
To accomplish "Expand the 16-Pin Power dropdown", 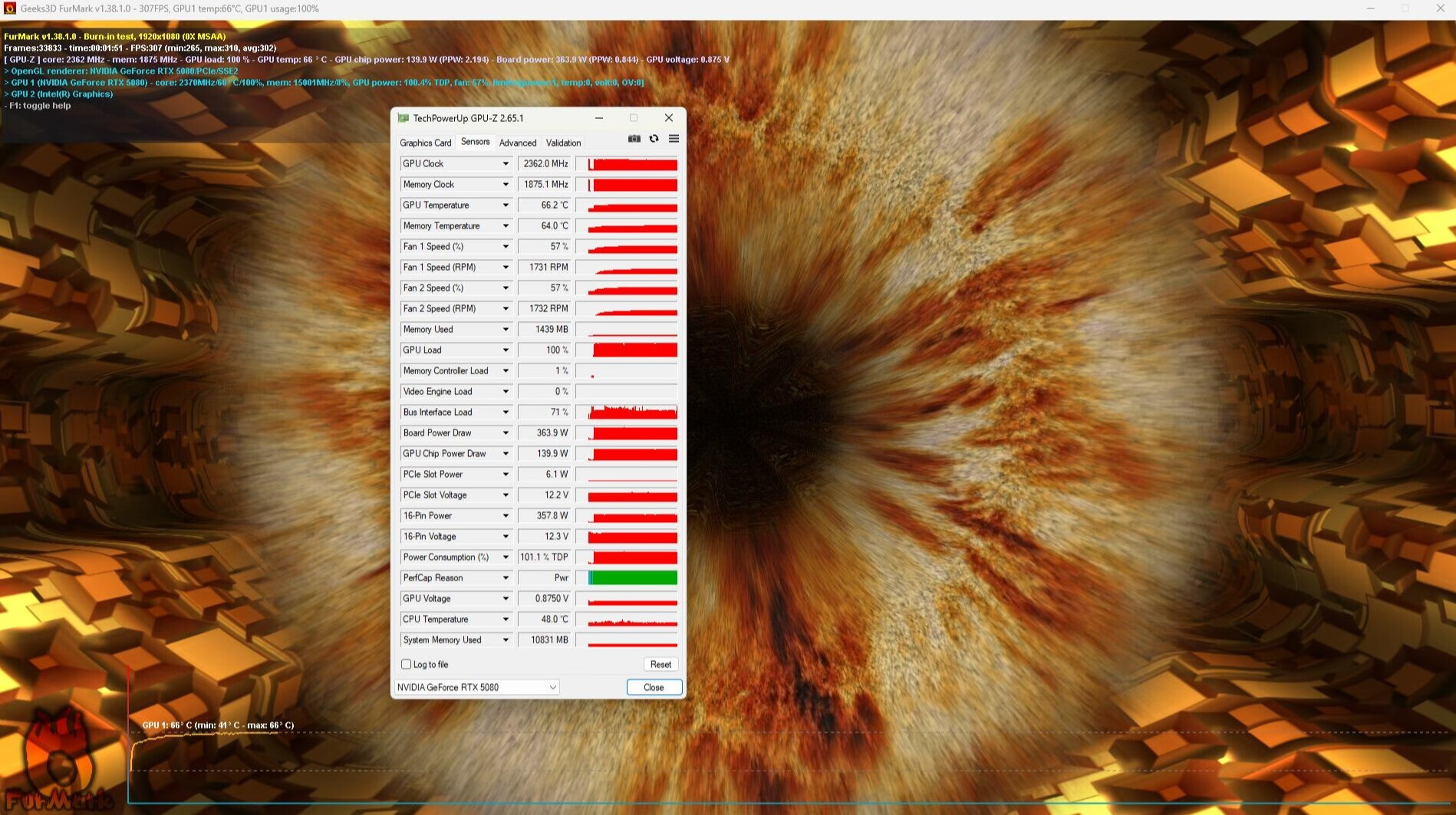I will (506, 515).
